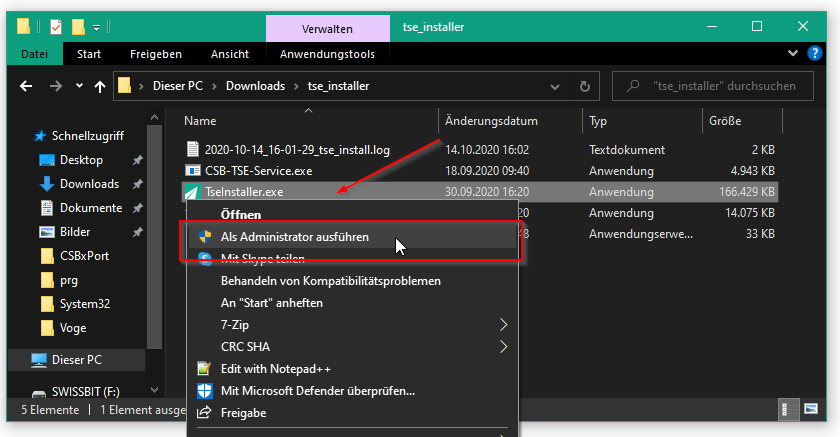Open the CSBxPort folder in sidebar
Viewport: 840px width, 437px height.
point(84,256)
